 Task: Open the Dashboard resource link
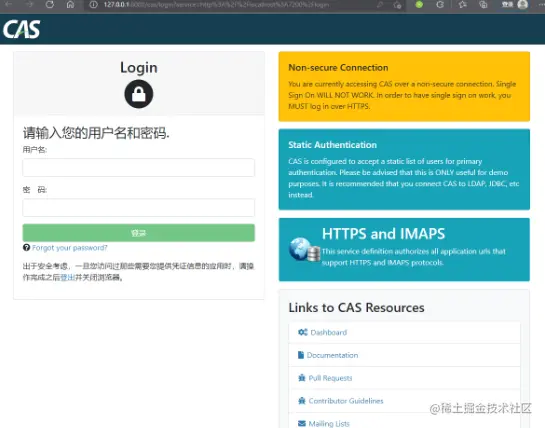coord(328,332)
